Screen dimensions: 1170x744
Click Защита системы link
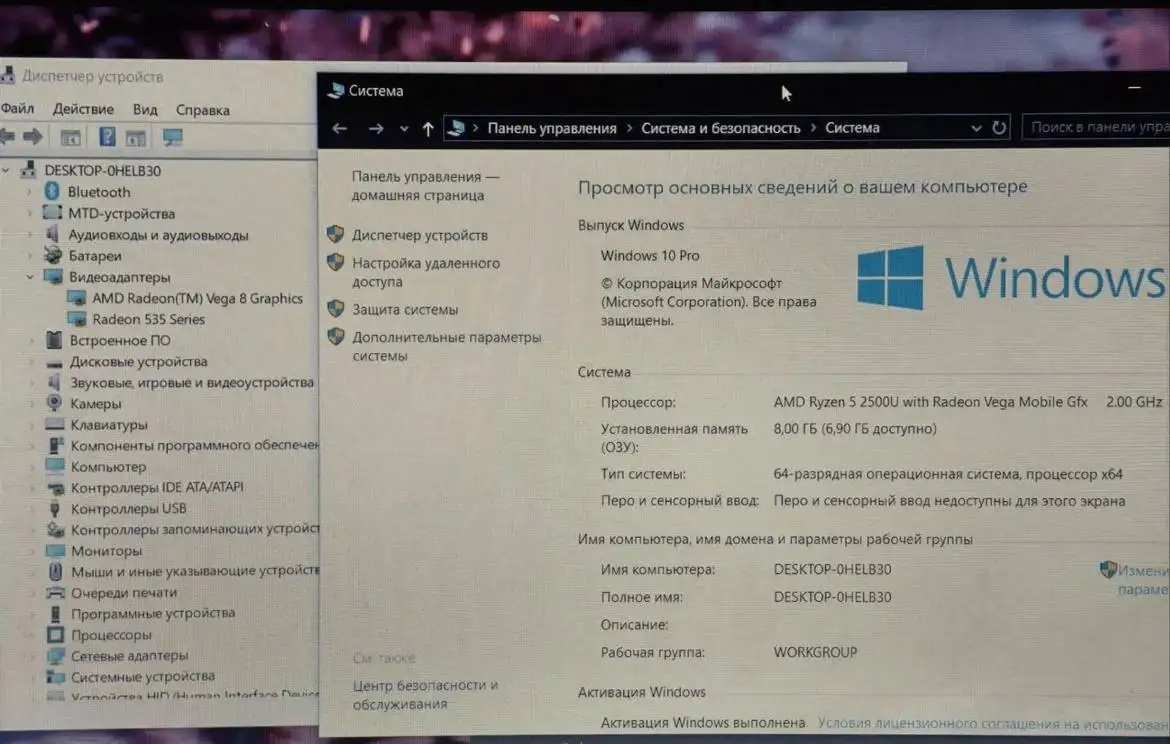tap(404, 310)
